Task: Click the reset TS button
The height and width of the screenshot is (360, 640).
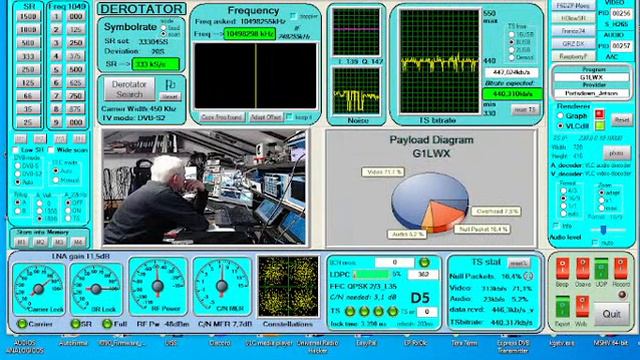Action: (525, 109)
